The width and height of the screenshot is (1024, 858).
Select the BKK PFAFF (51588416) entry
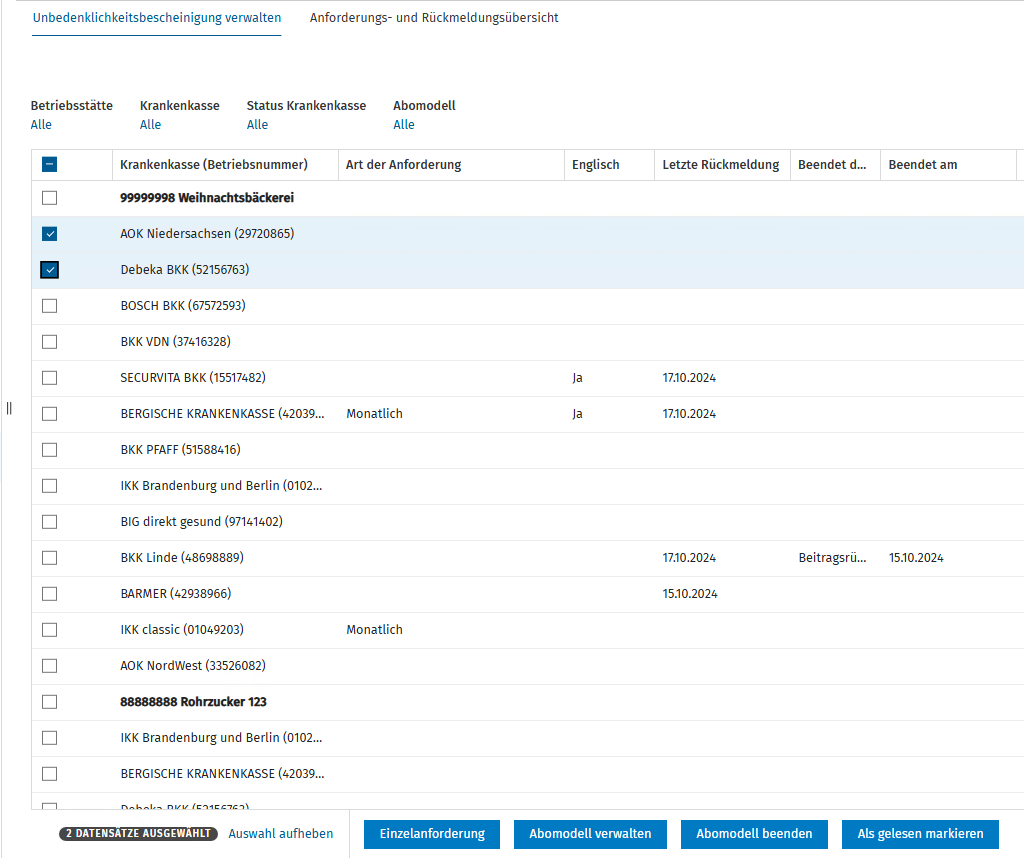coord(180,450)
